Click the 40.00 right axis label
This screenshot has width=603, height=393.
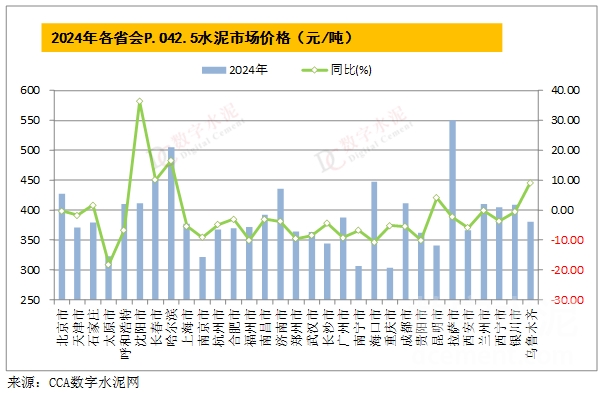tap(565, 90)
